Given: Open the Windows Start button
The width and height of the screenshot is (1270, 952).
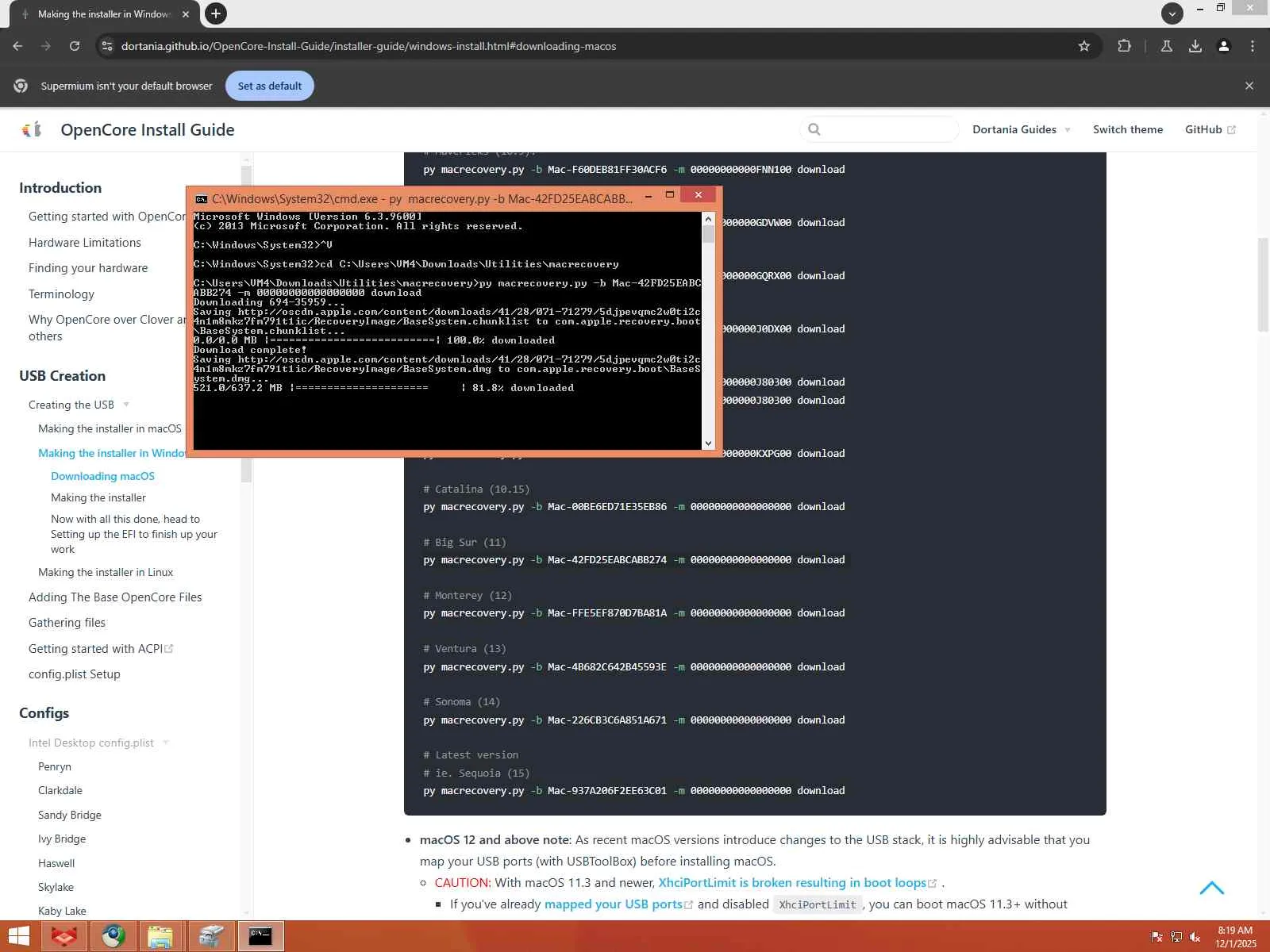Looking at the screenshot, I should [x=18, y=937].
